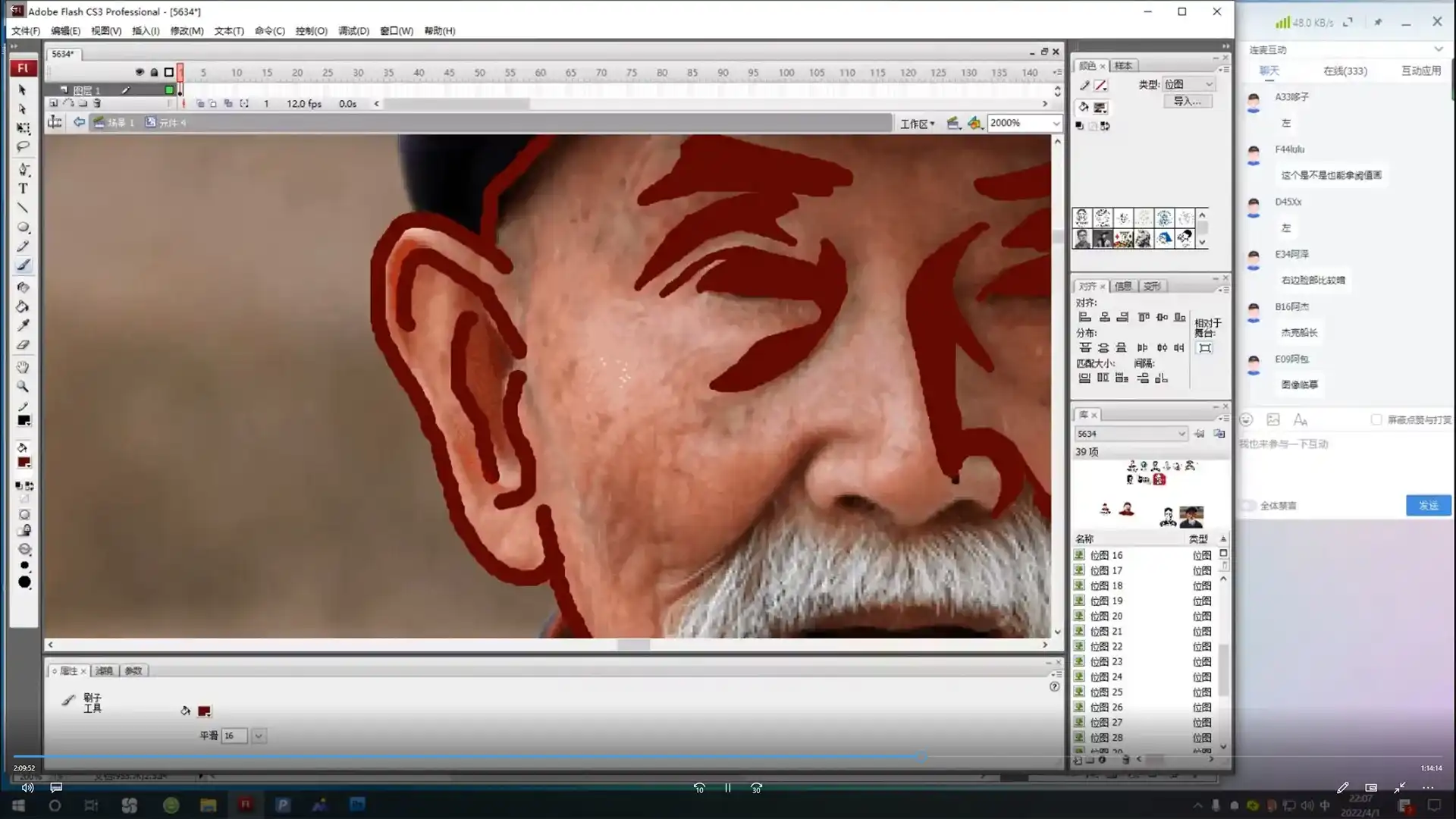Select the Line tool
Image resolution: width=1456 pixels, height=819 pixels.
pyautogui.click(x=23, y=208)
